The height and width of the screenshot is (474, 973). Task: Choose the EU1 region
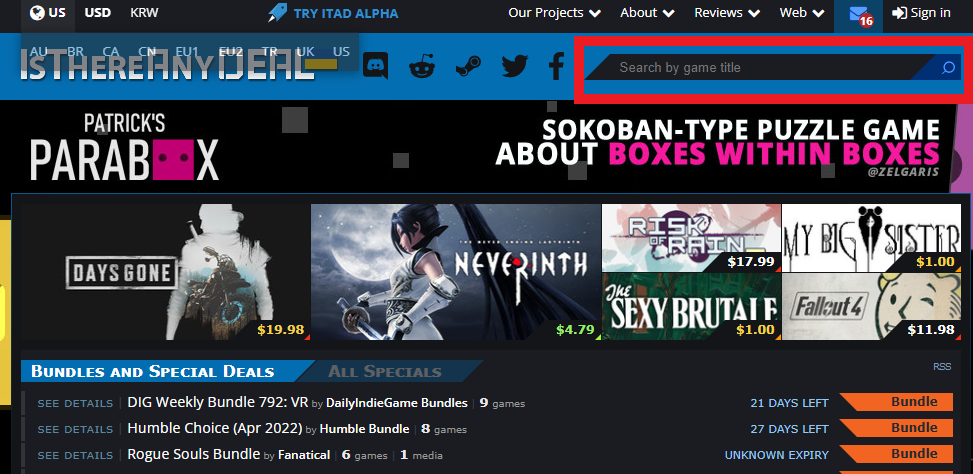[187, 51]
